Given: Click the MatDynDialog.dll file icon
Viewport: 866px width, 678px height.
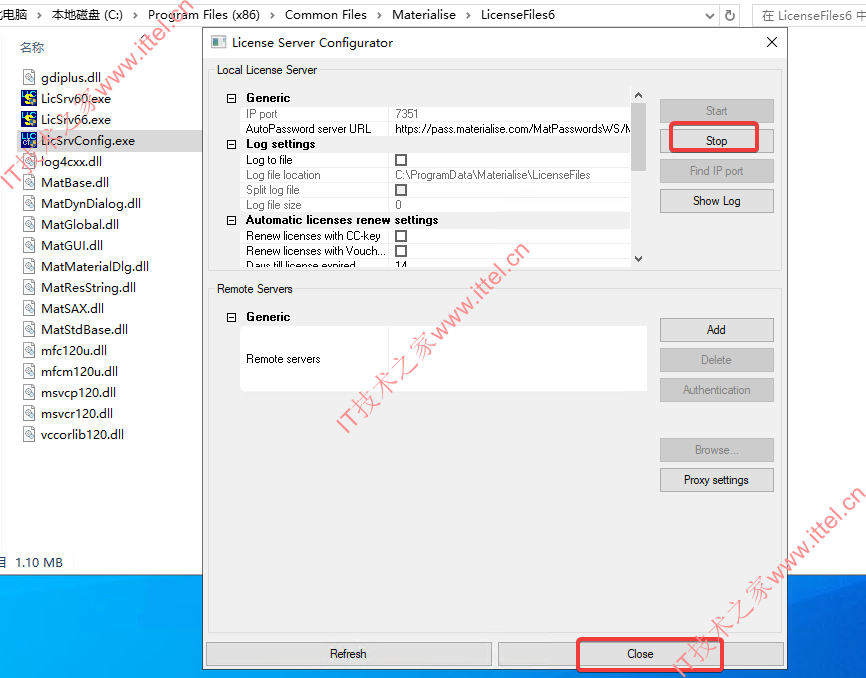Looking at the screenshot, I should (x=29, y=203).
